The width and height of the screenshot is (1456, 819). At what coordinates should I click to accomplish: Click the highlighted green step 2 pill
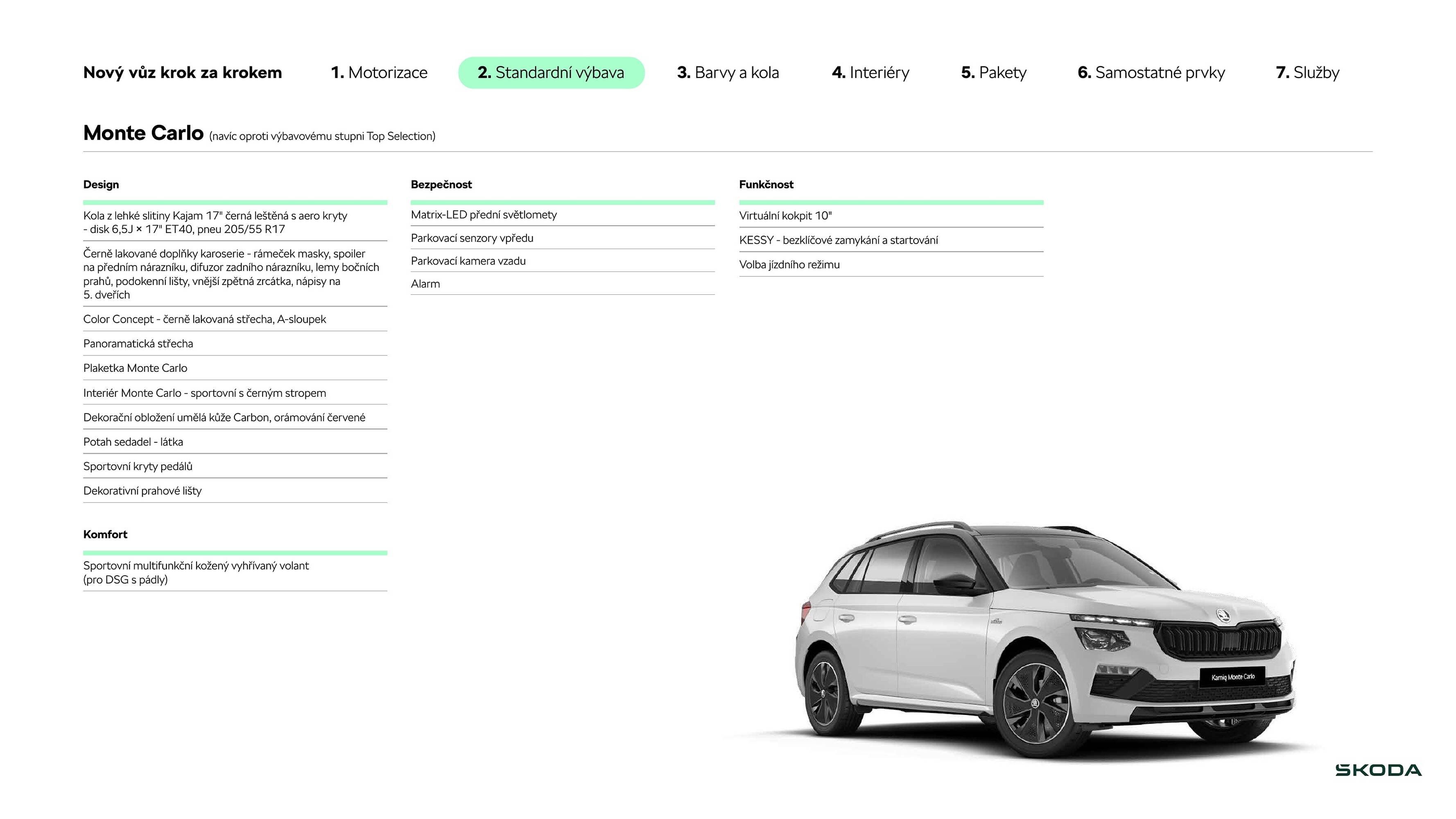tap(551, 72)
